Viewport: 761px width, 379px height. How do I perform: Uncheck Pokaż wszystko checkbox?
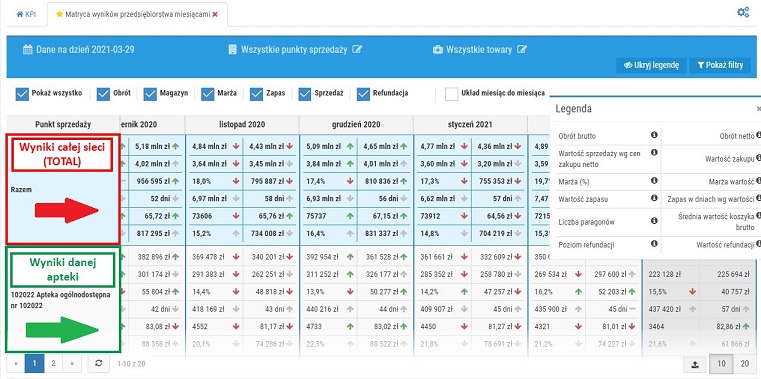pos(22,94)
